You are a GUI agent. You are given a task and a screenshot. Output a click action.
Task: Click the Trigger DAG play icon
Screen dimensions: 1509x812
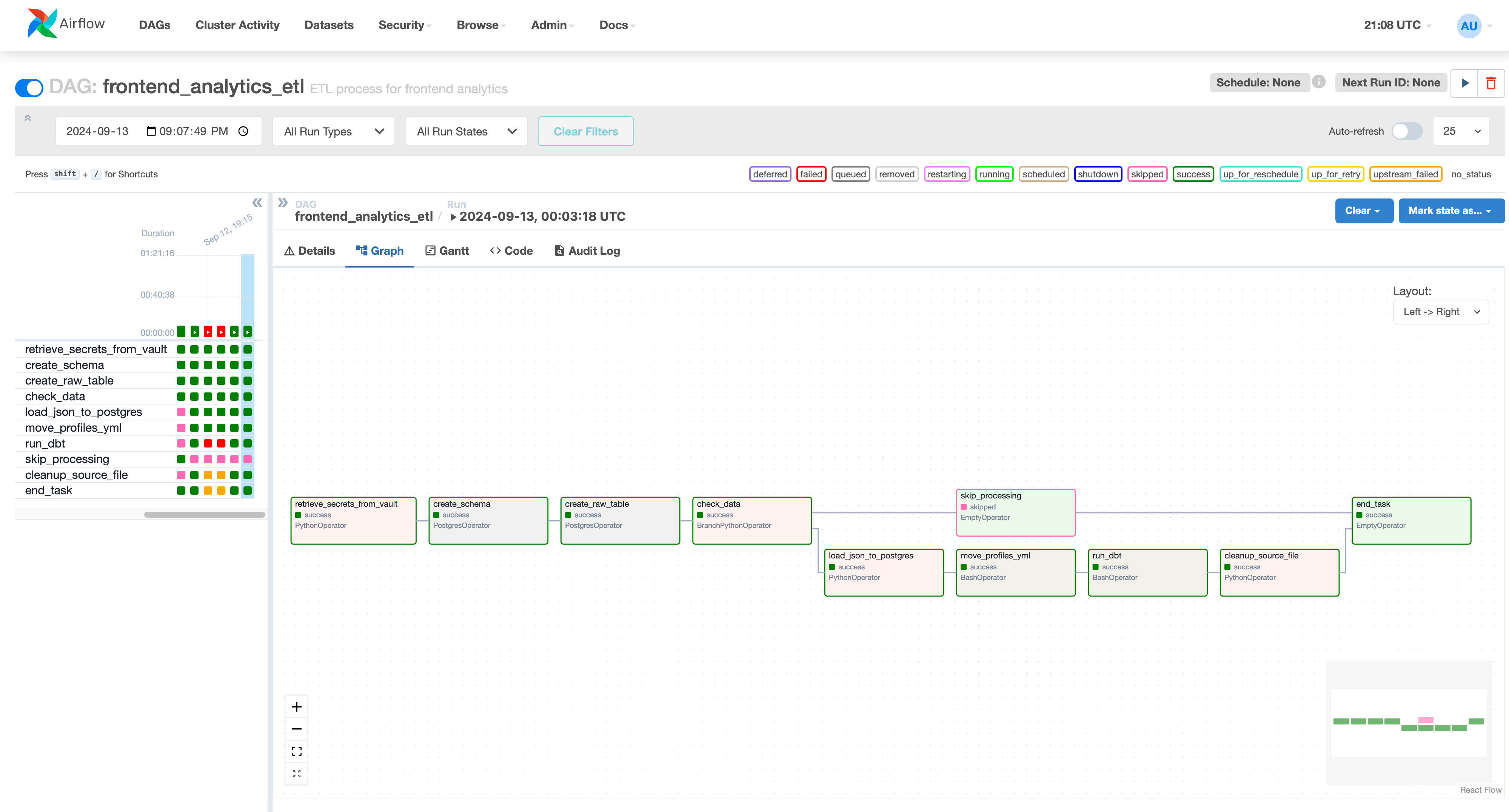pos(1464,83)
